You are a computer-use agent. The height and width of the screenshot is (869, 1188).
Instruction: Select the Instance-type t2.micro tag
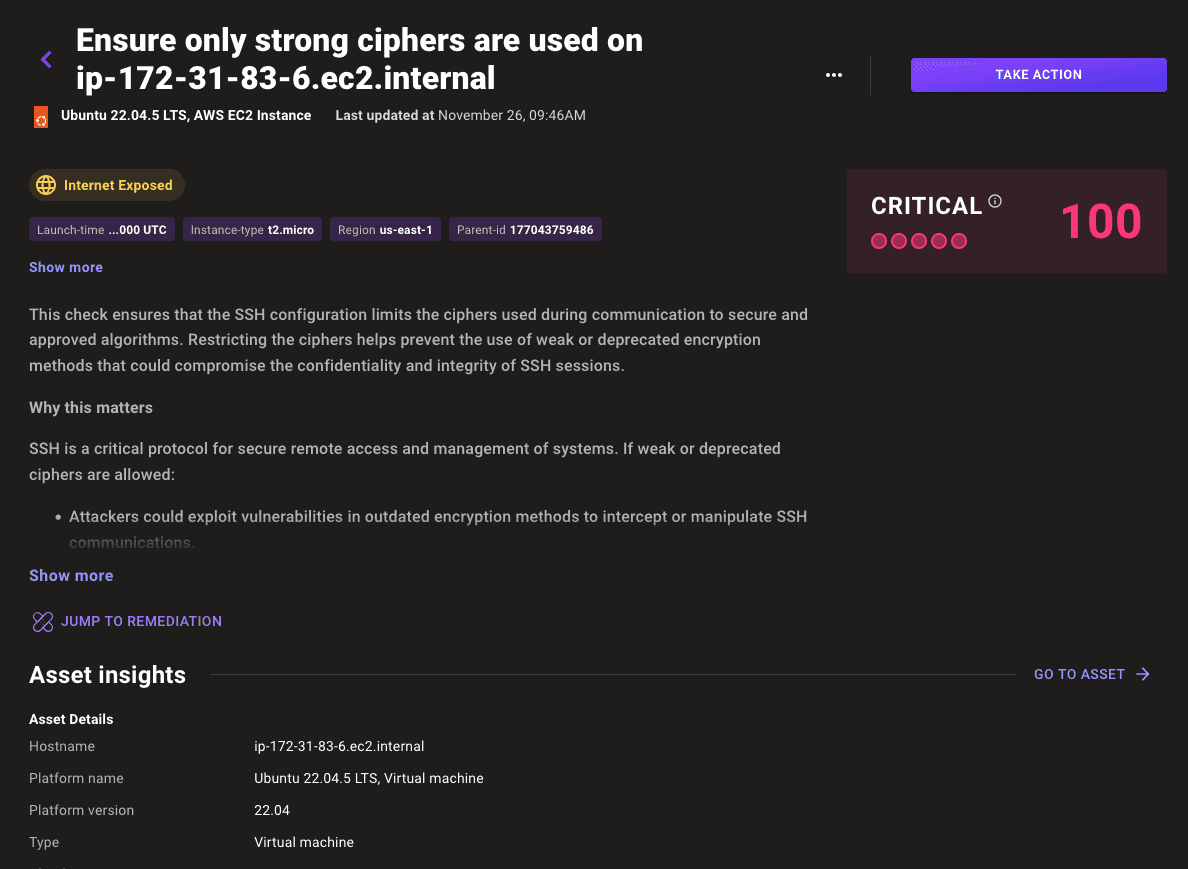[252, 230]
